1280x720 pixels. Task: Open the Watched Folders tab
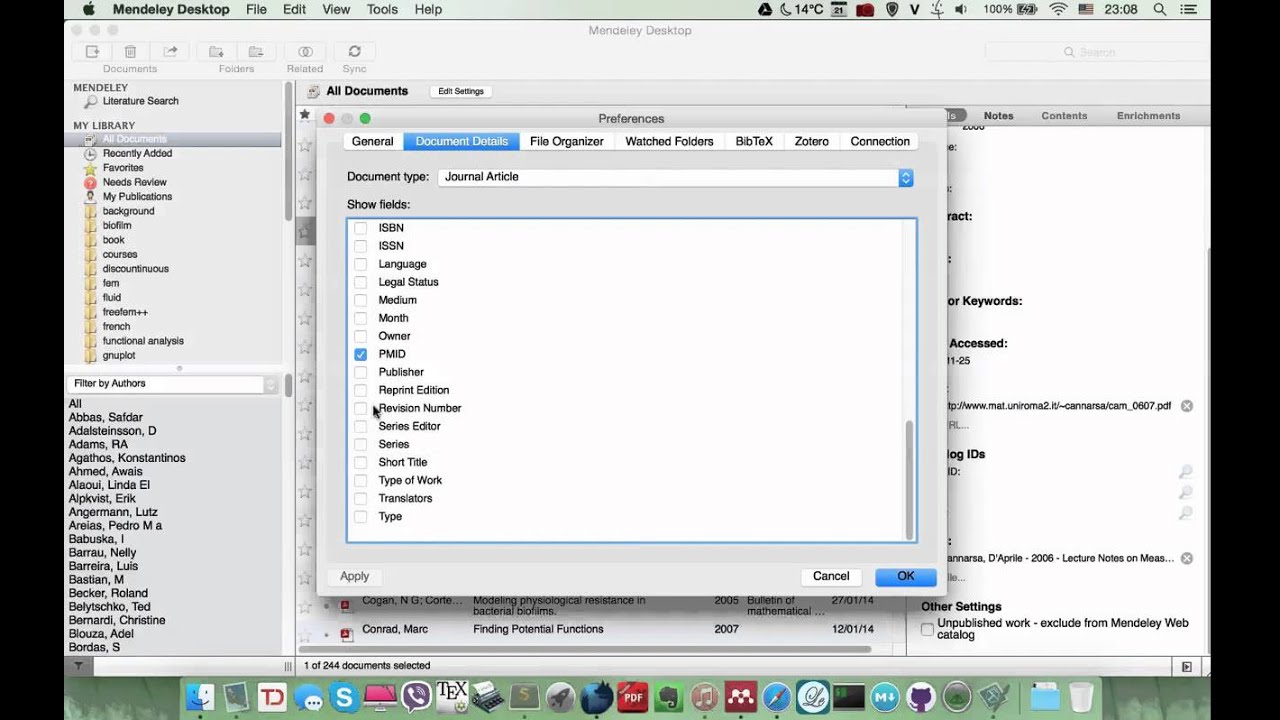pyautogui.click(x=669, y=142)
